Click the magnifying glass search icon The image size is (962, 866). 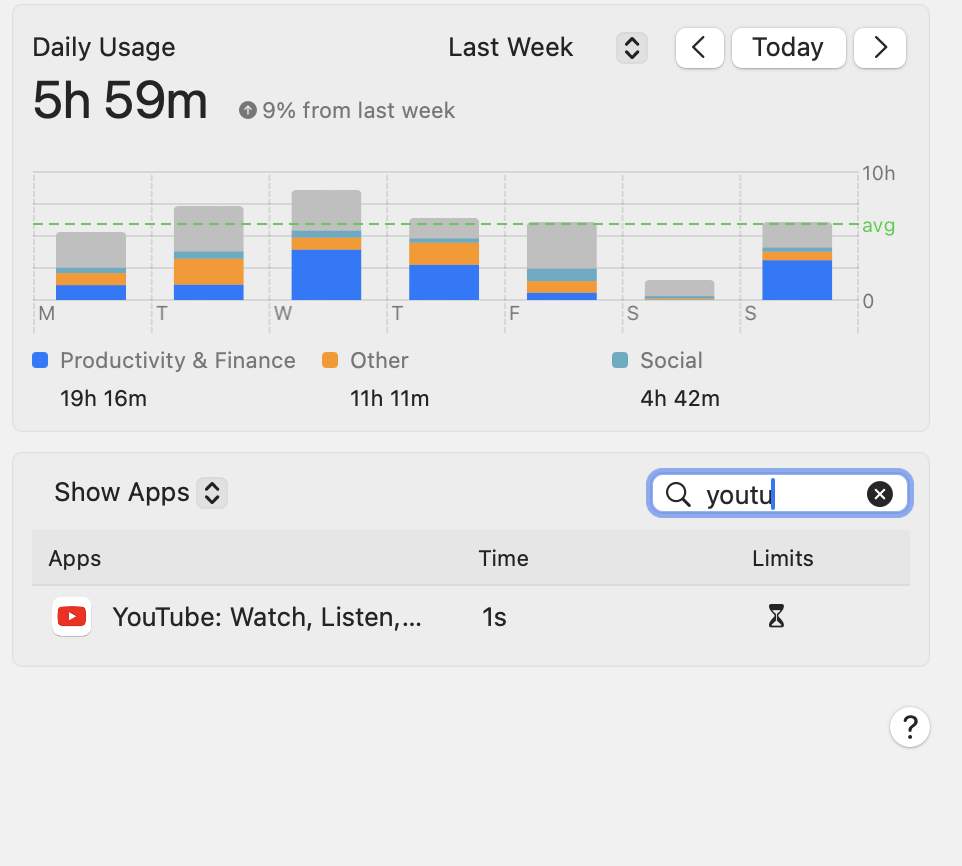coord(678,494)
